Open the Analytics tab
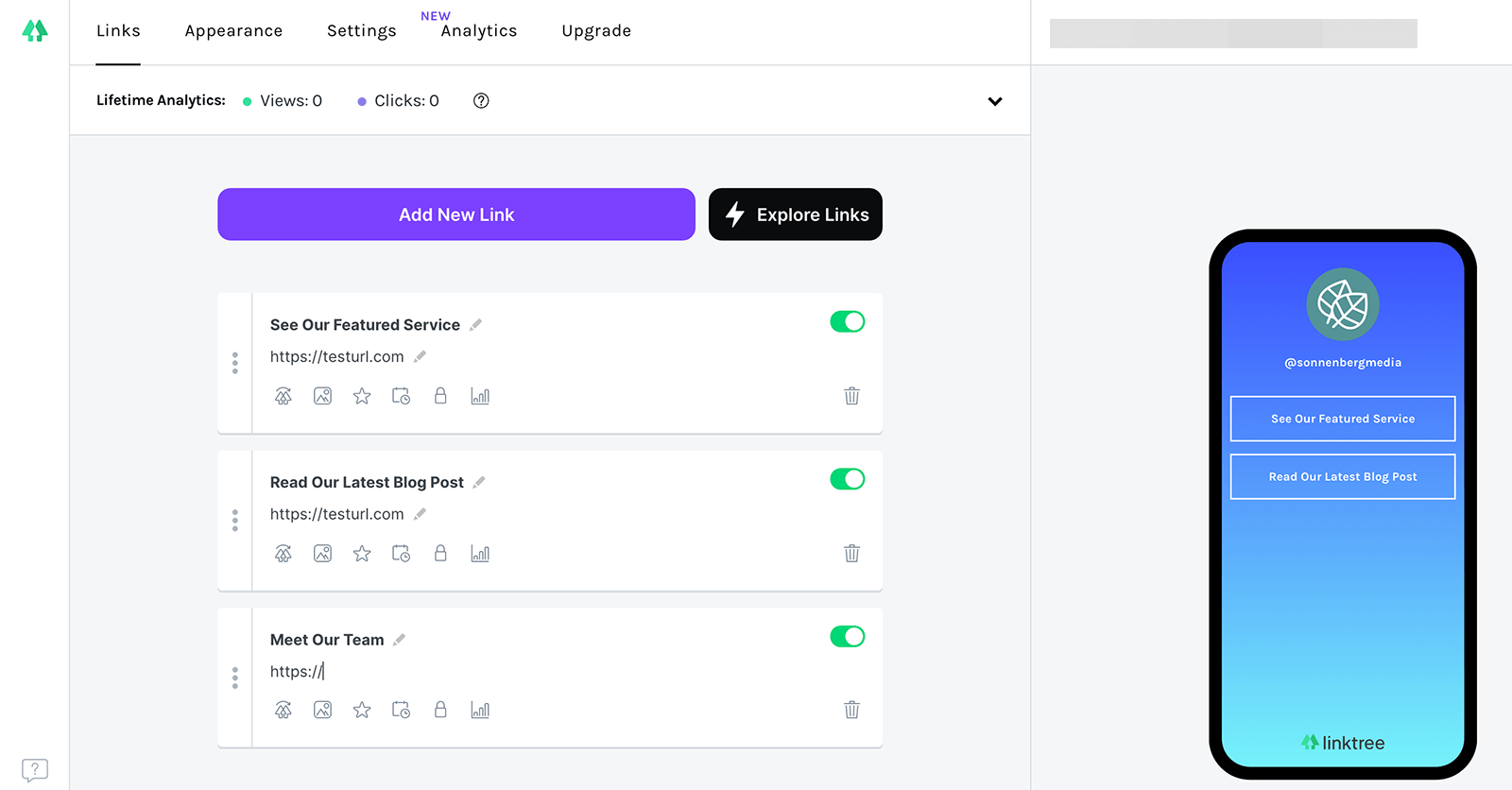Image resolution: width=1512 pixels, height=790 pixels. [x=479, y=31]
